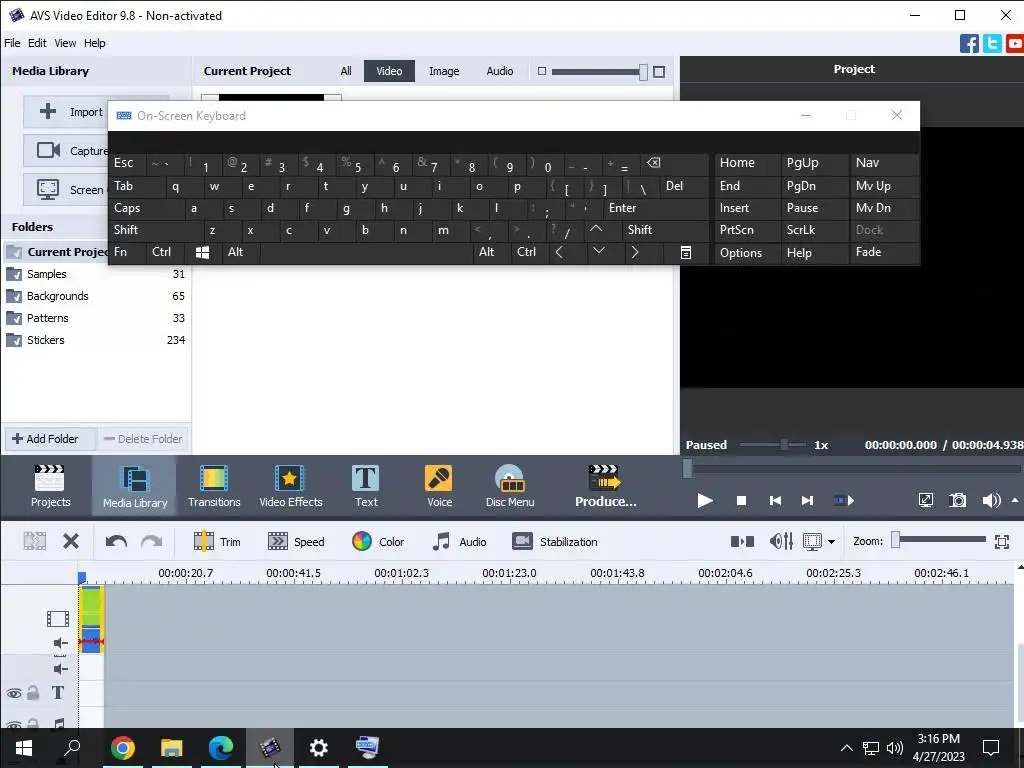Open the View menu
Screen dimensions: 1024x768
click(65, 43)
